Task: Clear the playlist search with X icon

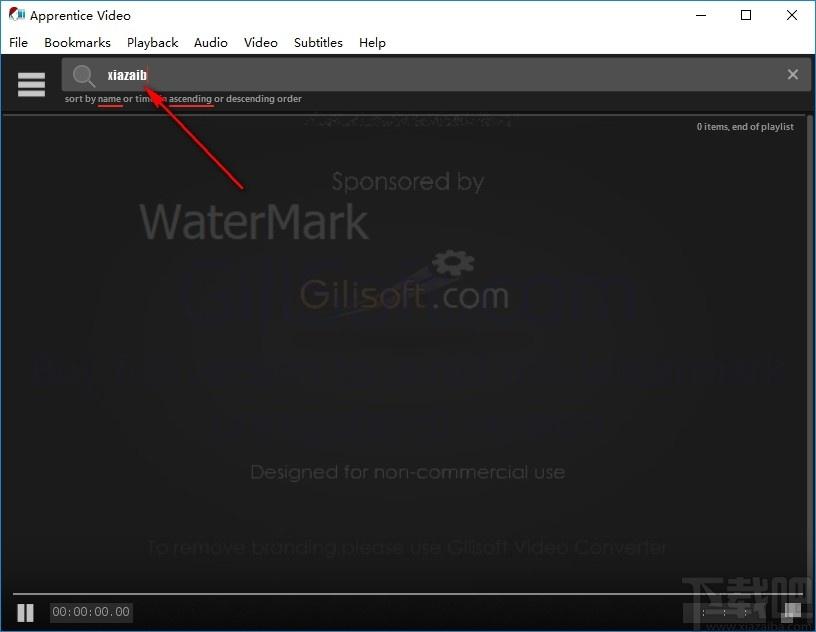Action: click(x=793, y=74)
